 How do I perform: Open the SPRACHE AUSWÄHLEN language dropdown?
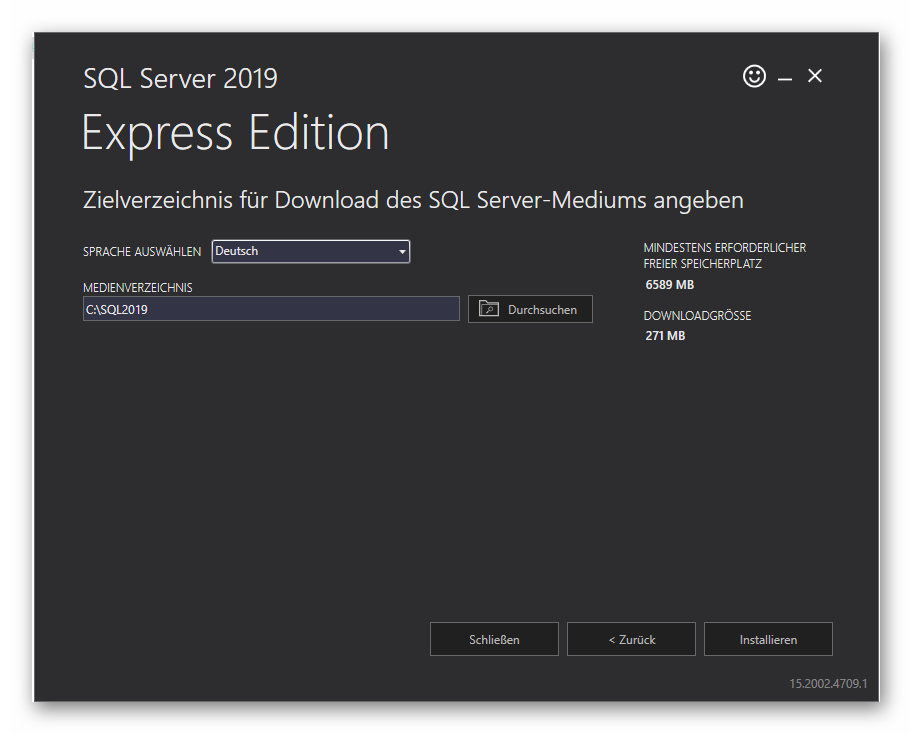(x=310, y=251)
